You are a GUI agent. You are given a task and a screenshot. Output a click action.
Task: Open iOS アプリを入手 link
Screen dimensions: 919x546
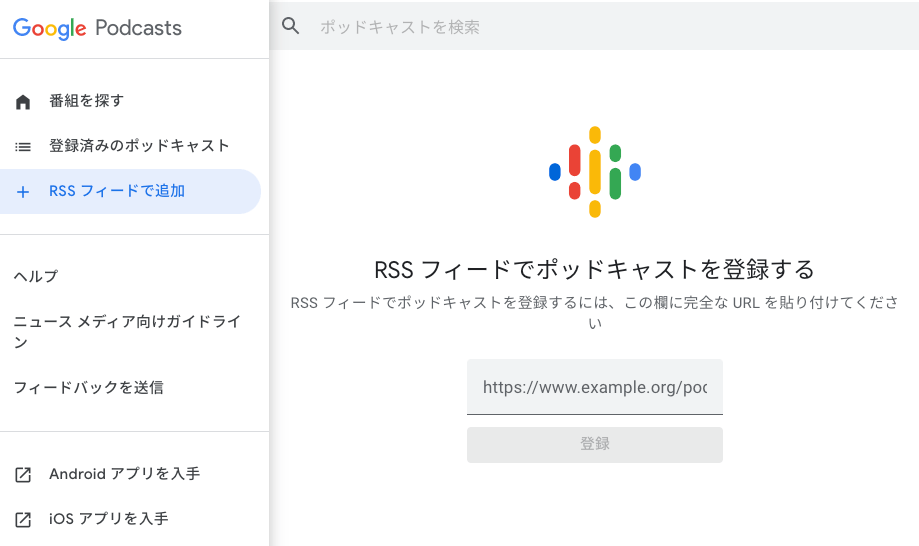click(x=108, y=518)
